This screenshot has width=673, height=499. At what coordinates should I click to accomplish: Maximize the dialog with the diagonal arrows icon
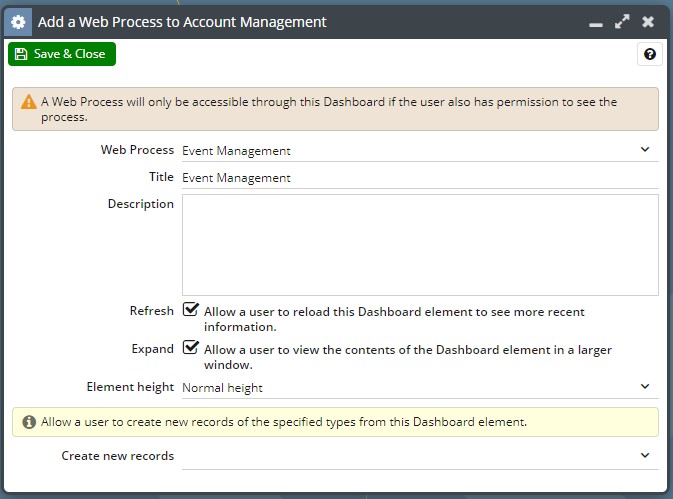tap(622, 21)
